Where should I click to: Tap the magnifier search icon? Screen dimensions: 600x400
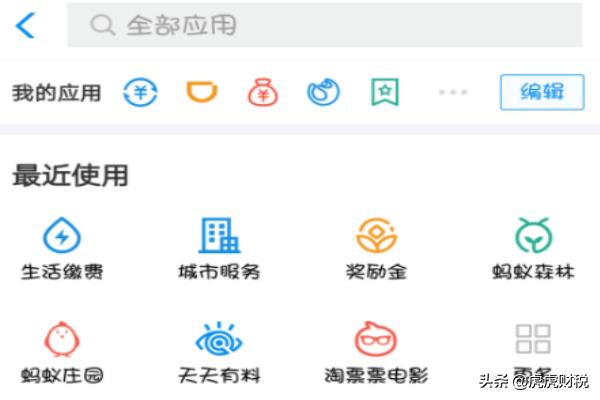click(102, 25)
